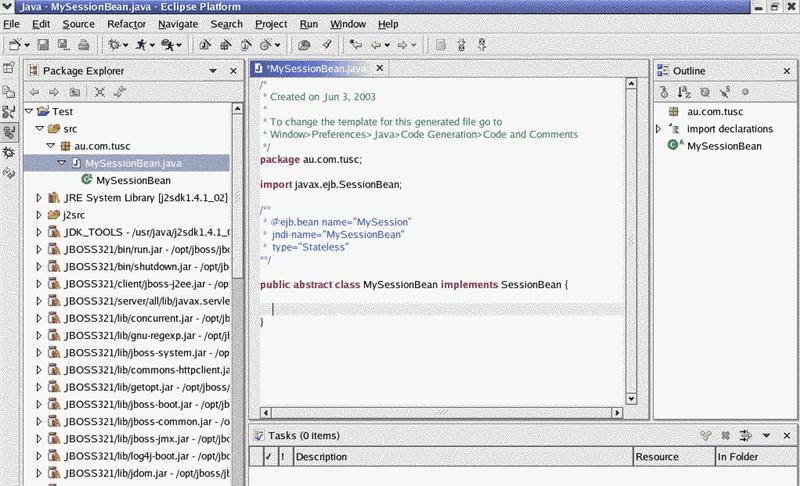Collapse the au.com.tusc package node
This screenshot has width=800, height=486.
pyautogui.click(x=50, y=146)
